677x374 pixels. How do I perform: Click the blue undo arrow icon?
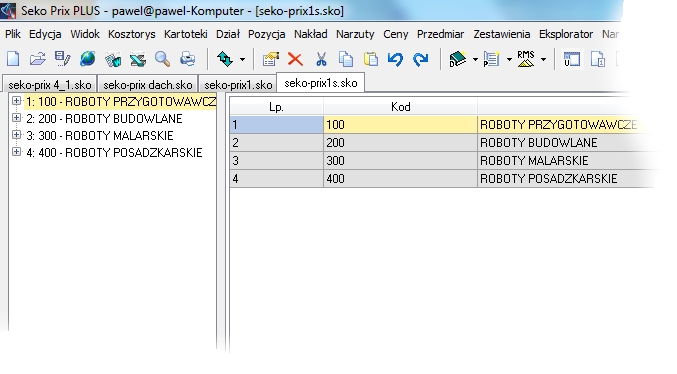pyautogui.click(x=395, y=59)
